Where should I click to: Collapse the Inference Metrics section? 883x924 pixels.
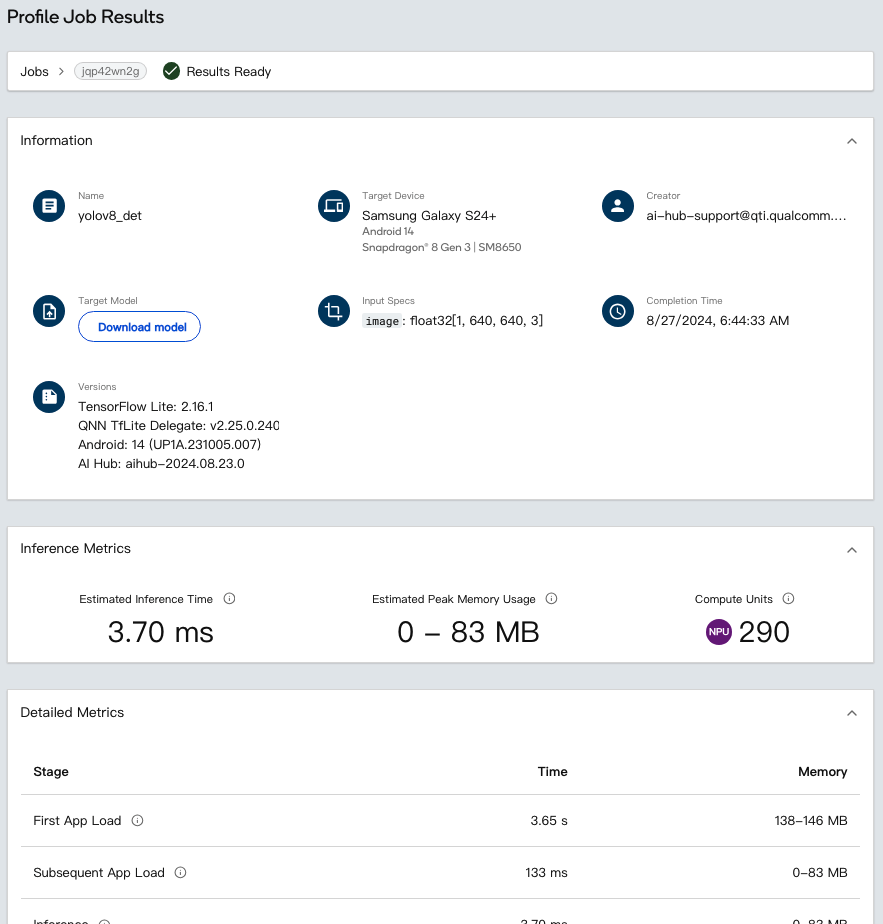pos(852,550)
